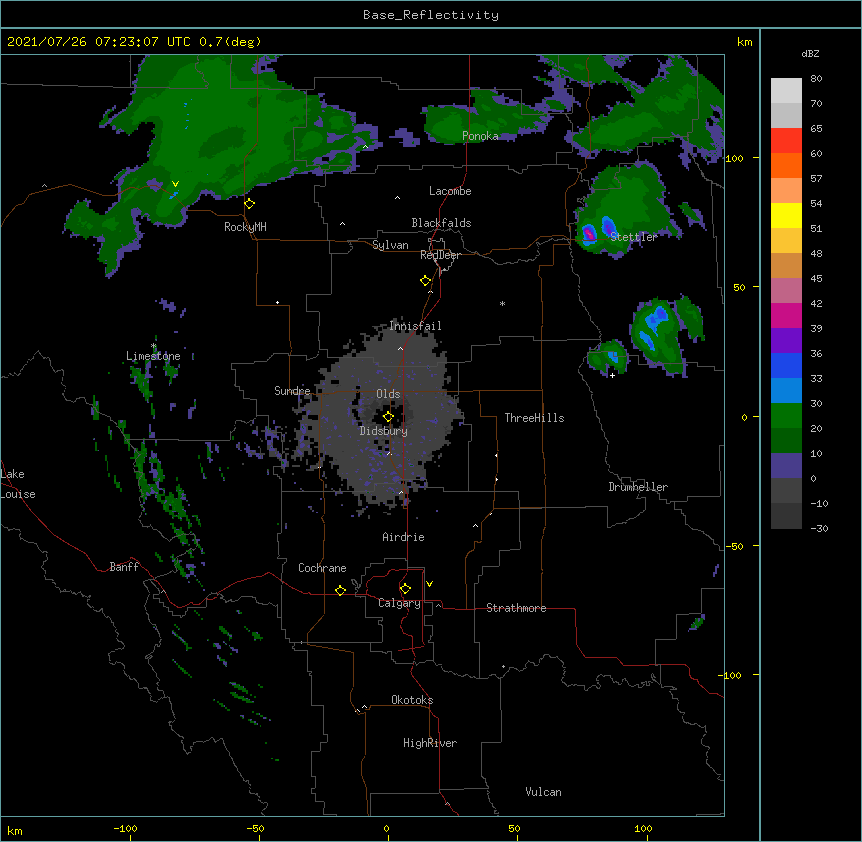Click the Sundre label

pos(292,391)
